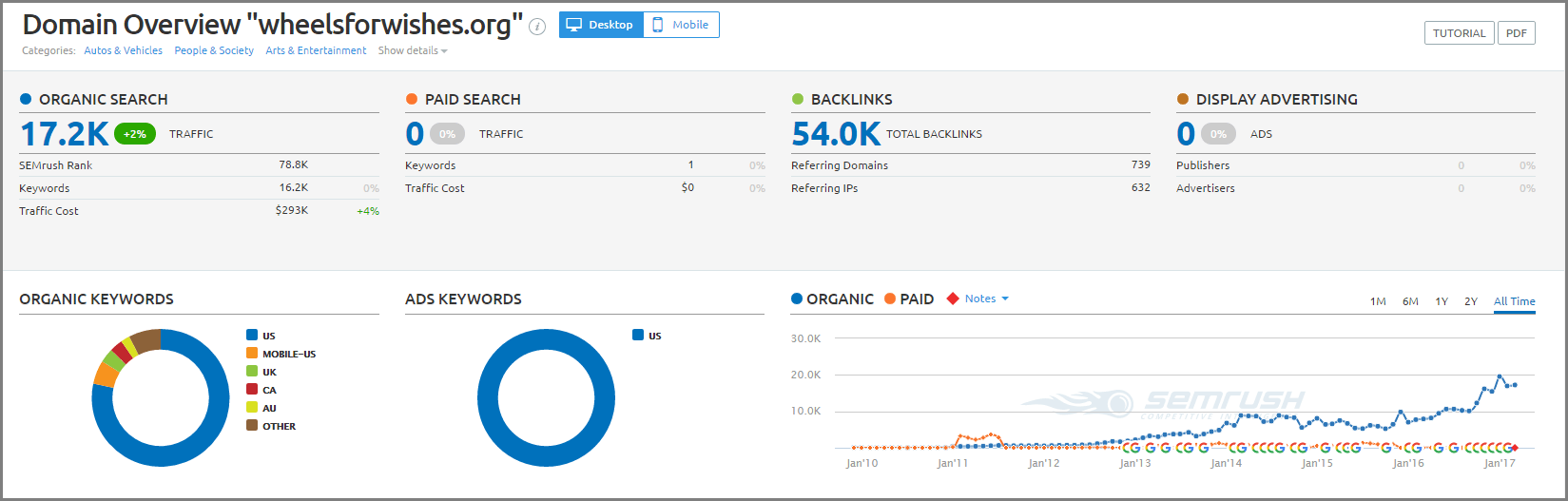Select the All Time range

pos(1515,301)
